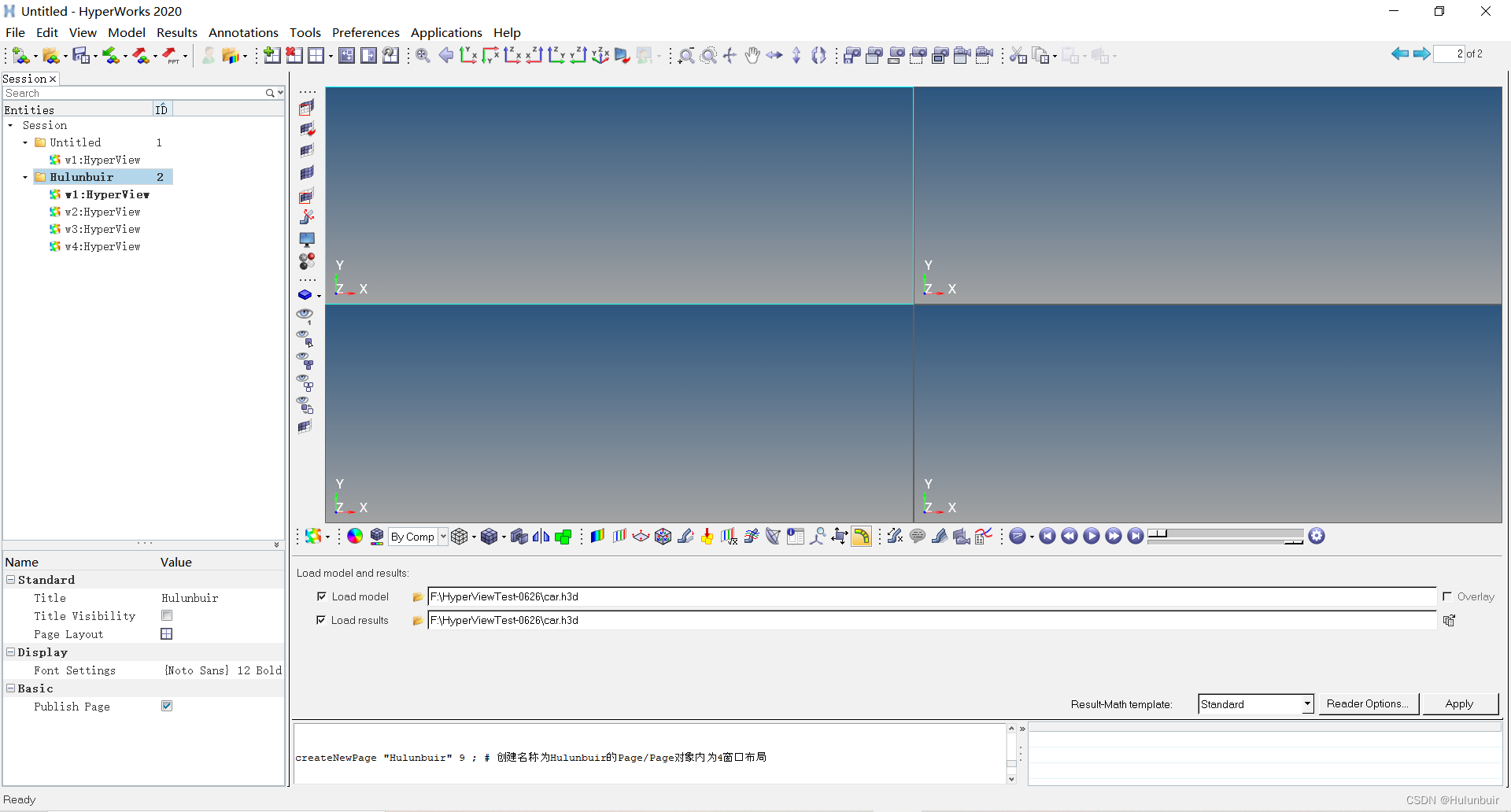Open the Contour panel icon
The width and height of the screenshot is (1511, 812).
[597, 536]
